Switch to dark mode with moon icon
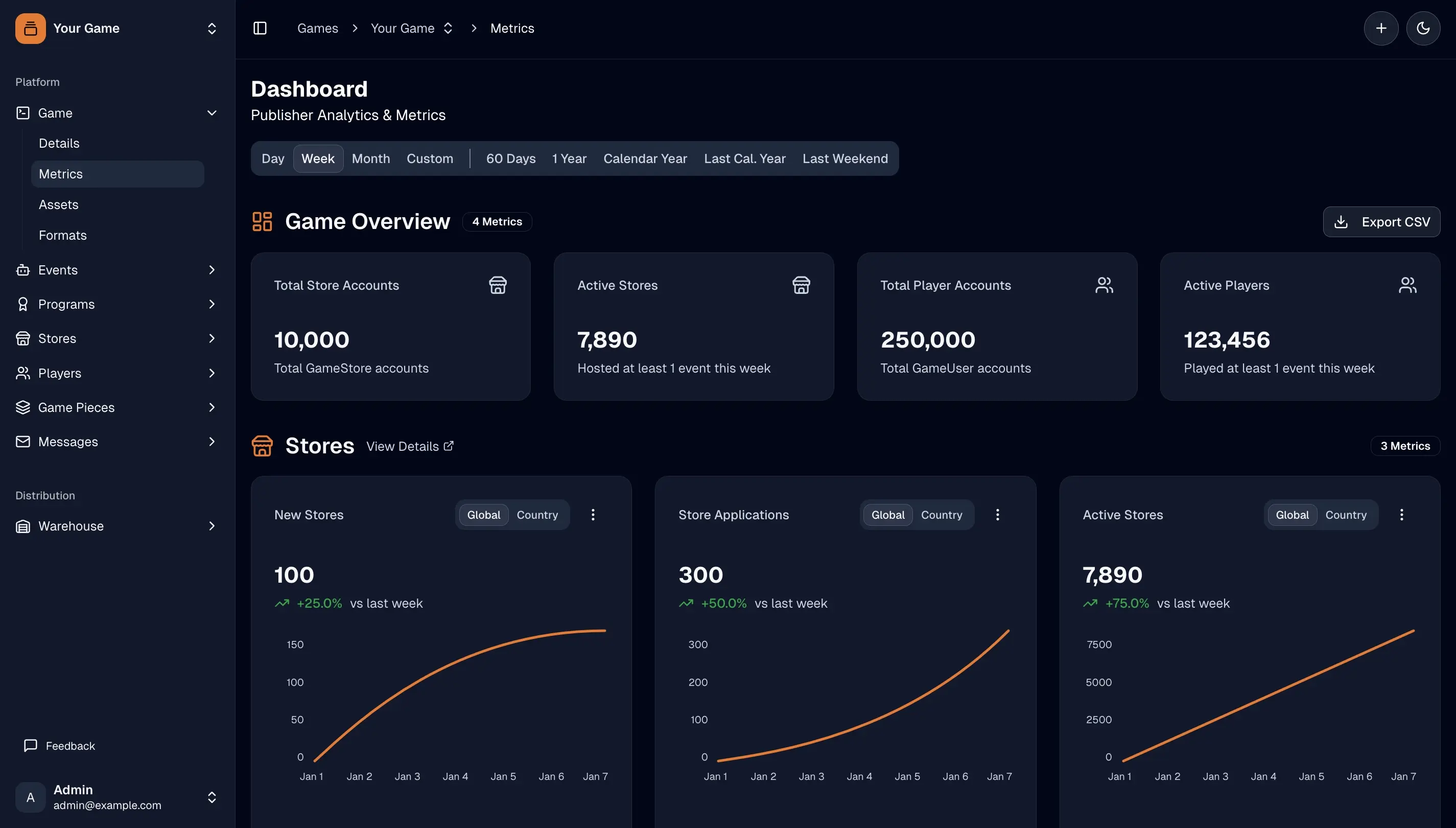 pos(1424,28)
